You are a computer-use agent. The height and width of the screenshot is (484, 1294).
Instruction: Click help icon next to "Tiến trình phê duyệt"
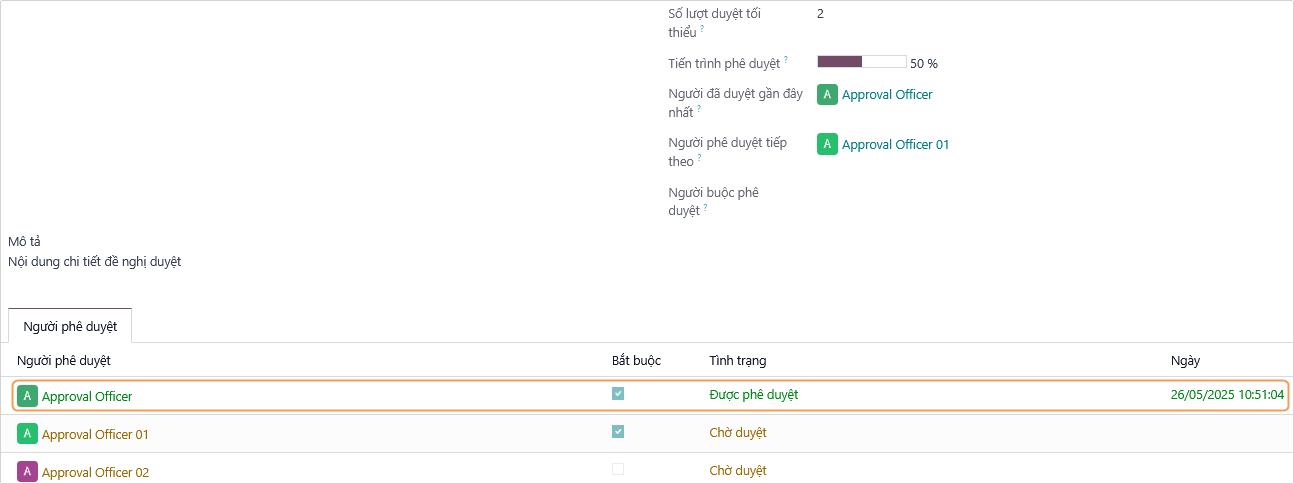click(785, 60)
